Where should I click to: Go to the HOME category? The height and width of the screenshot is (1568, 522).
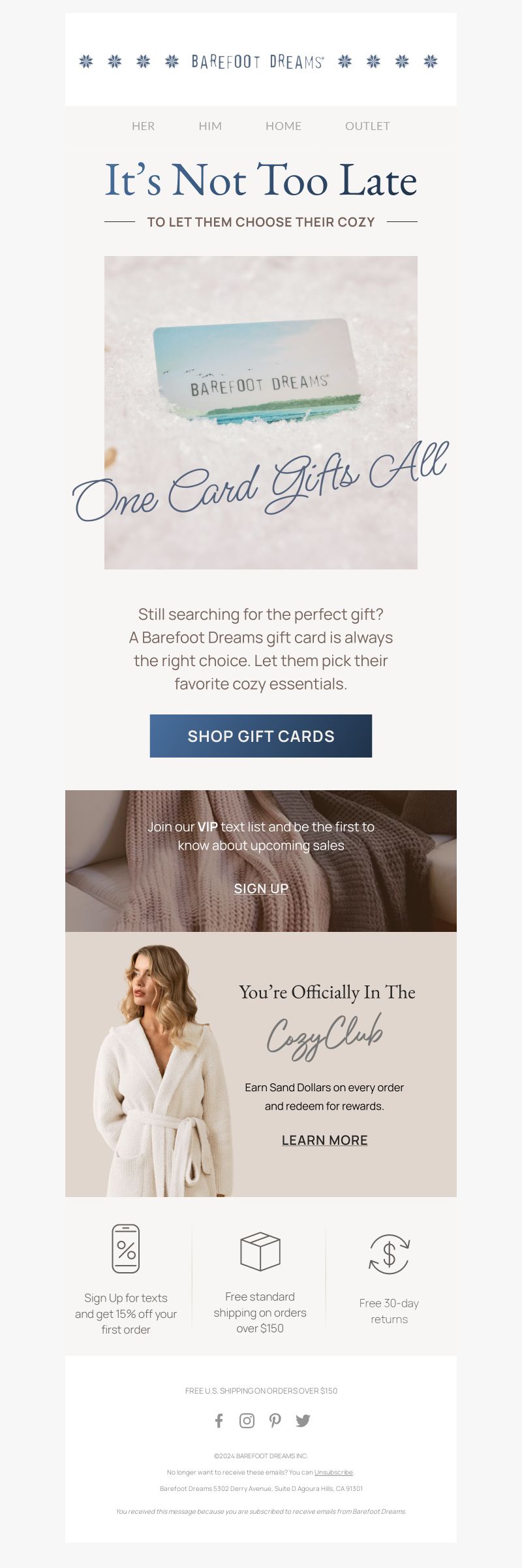click(x=283, y=126)
